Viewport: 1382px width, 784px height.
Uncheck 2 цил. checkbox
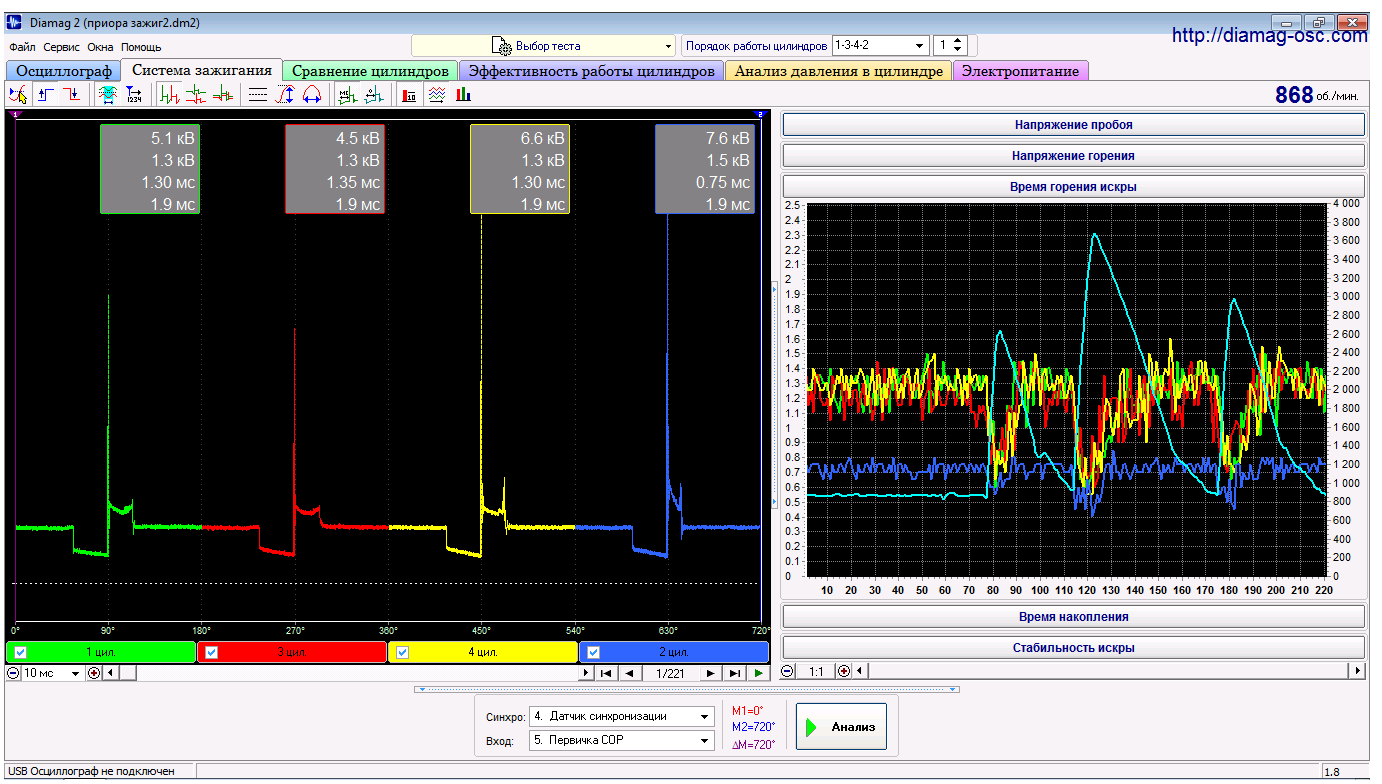(x=594, y=653)
